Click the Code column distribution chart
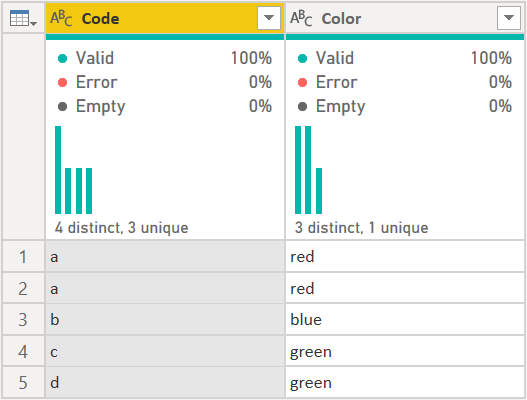Screen dimensions: 527x400 point(74,170)
